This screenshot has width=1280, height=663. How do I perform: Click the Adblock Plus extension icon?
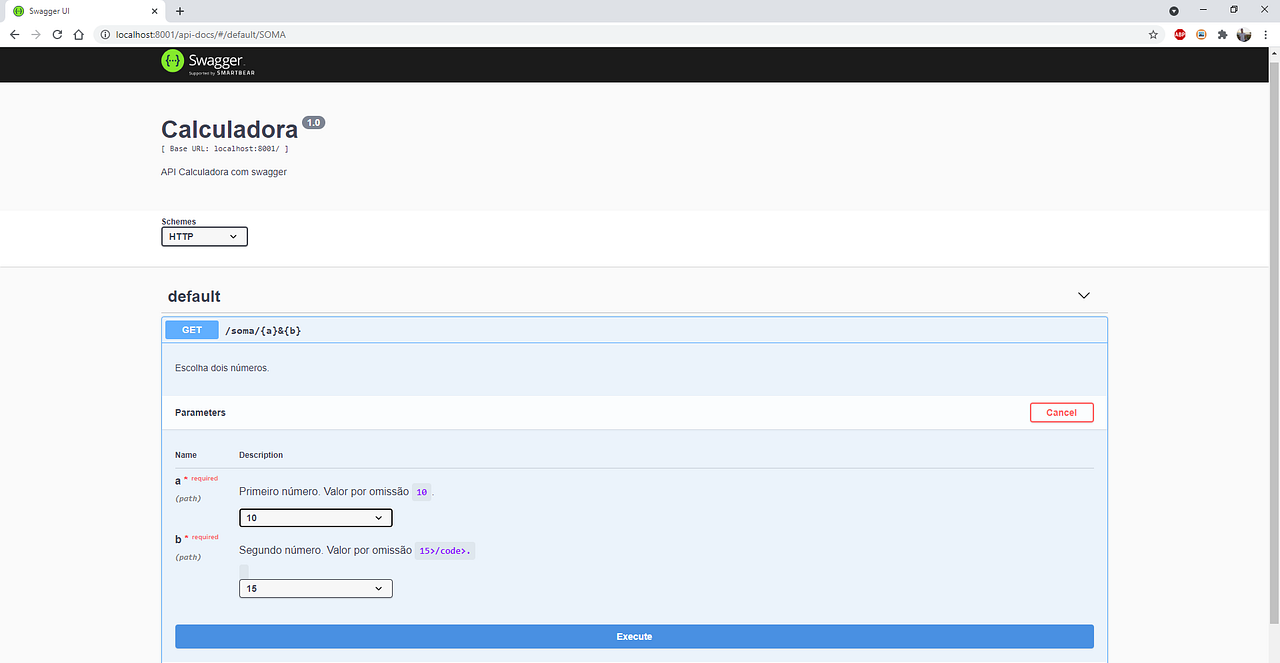(x=1180, y=33)
